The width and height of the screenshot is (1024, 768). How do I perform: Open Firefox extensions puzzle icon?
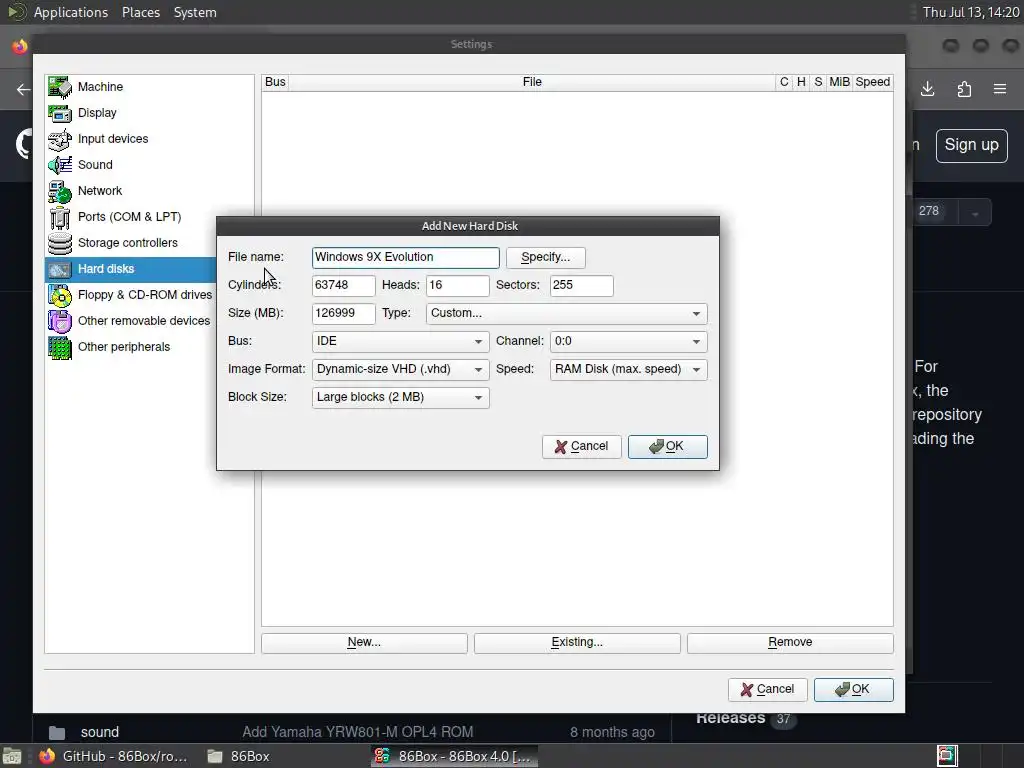click(x=964, y=89)
